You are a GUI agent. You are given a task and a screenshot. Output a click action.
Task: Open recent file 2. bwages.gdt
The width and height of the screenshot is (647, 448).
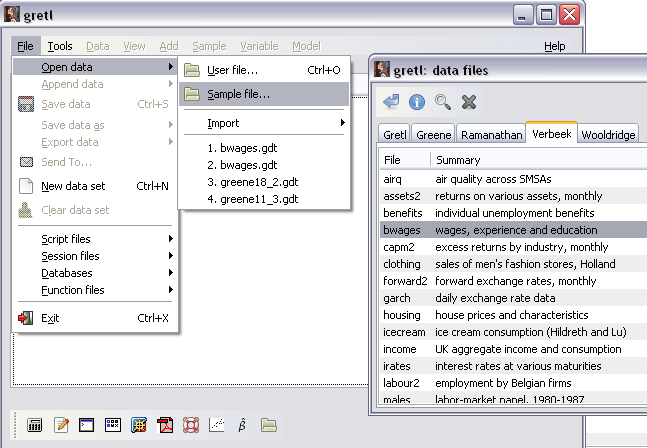[x=264, y=165]
